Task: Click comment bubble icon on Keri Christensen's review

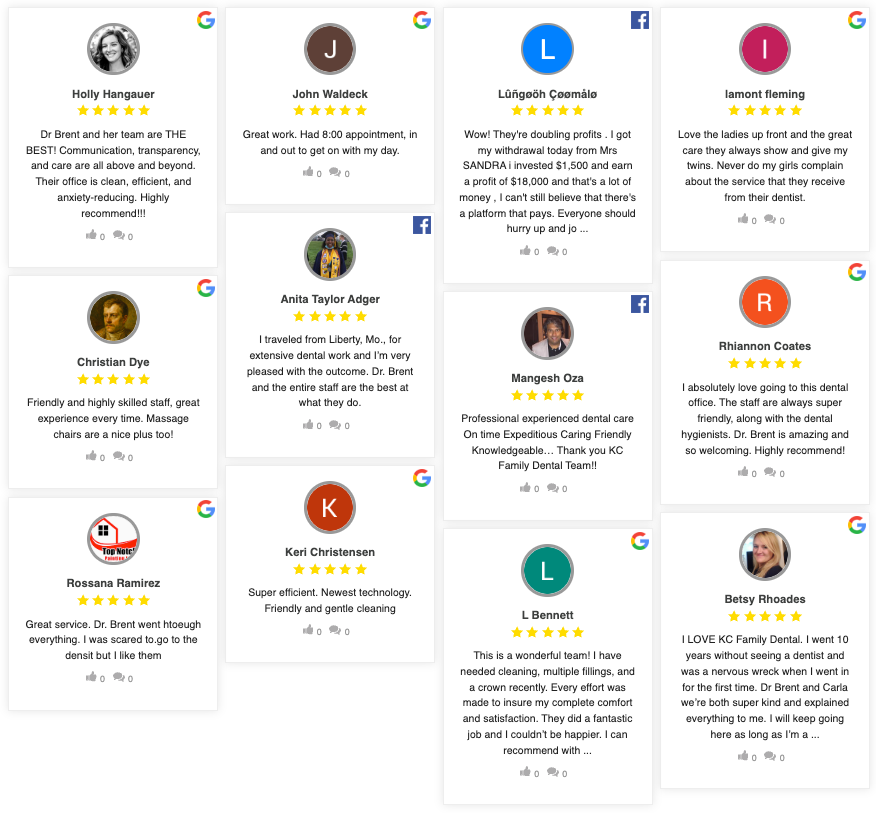Action: (x=335, y=630)
